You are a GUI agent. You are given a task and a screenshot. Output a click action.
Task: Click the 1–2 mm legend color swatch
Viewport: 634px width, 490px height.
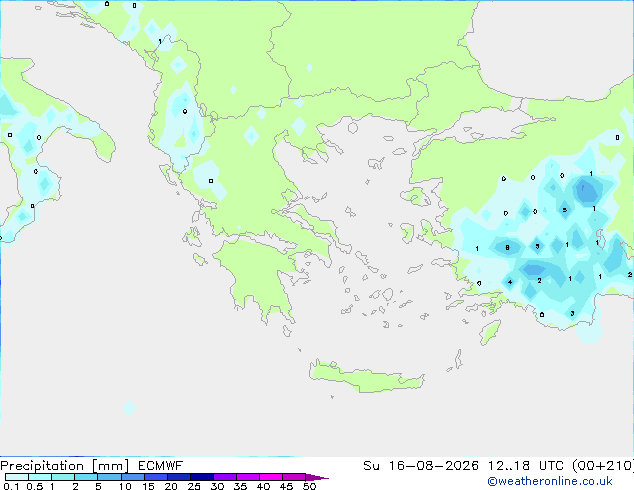point(63,477)
